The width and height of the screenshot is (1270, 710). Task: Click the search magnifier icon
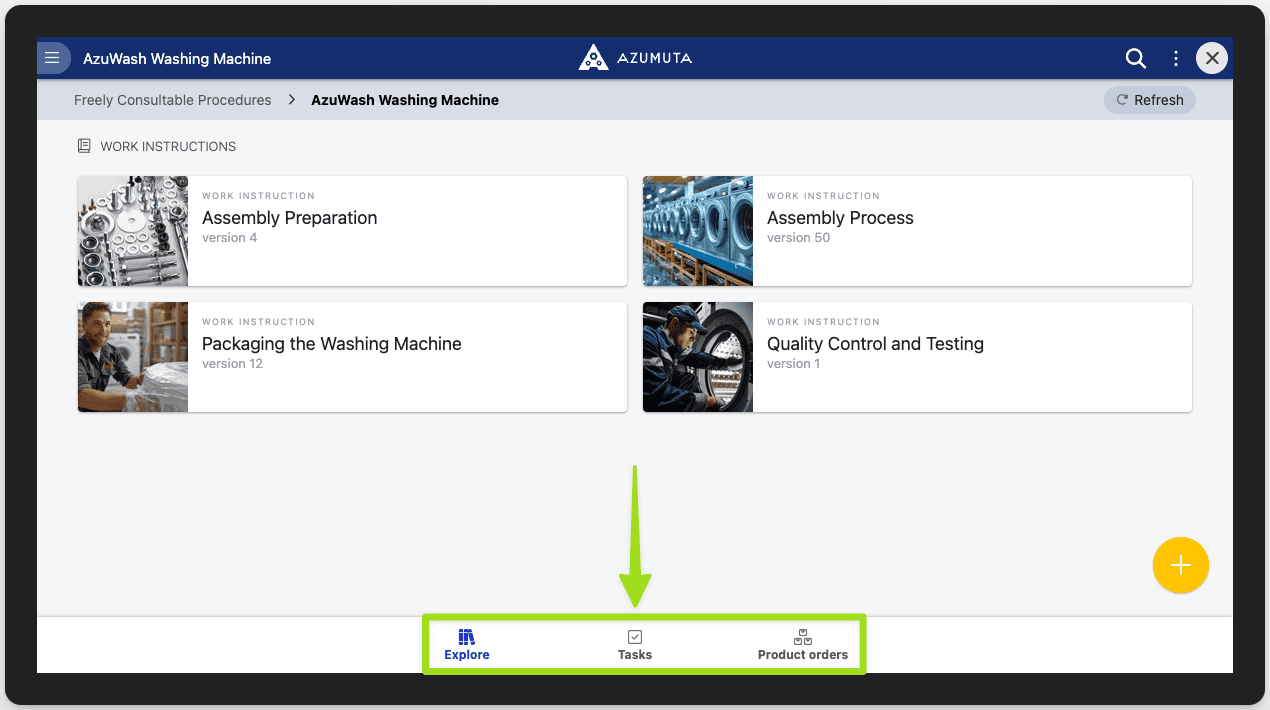1135,58
